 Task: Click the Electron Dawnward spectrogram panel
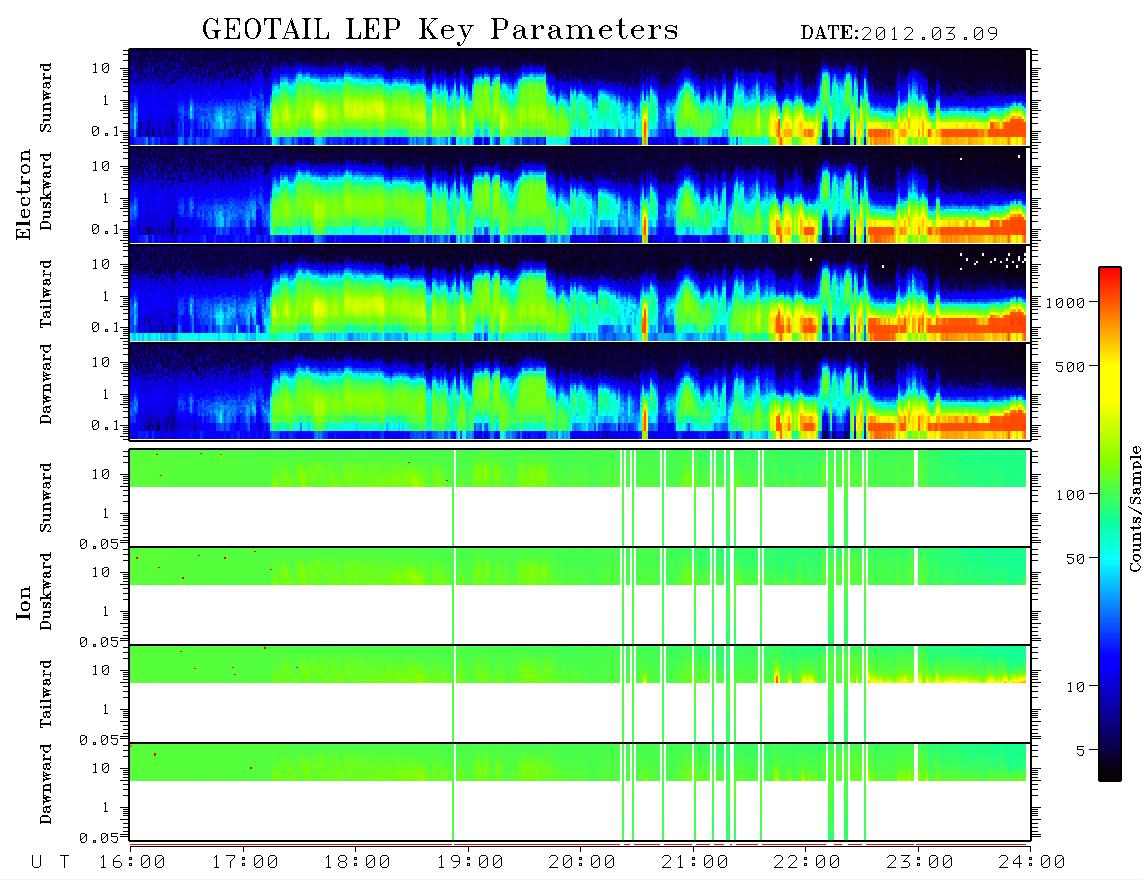tap(578, 391)
